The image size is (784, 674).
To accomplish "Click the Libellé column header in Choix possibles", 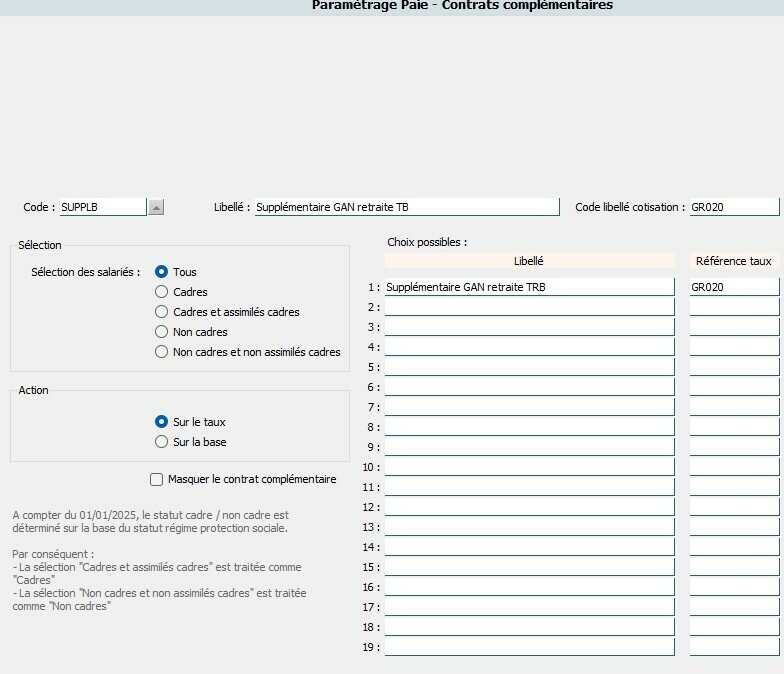I will pos(530,261).
